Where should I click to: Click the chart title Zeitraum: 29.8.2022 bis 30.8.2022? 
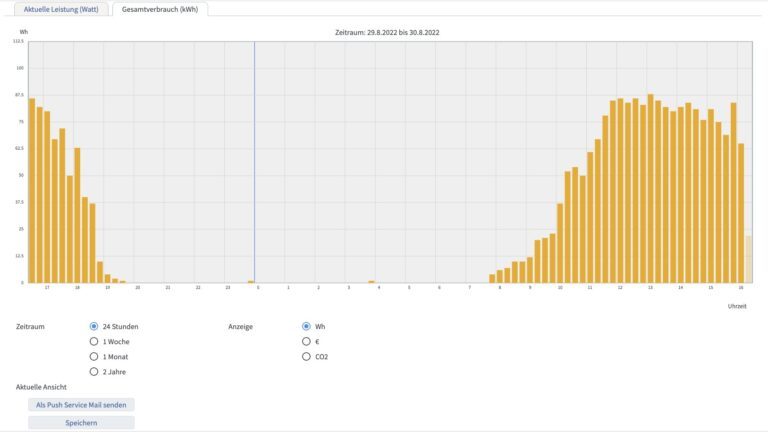[x=387, y=32]
